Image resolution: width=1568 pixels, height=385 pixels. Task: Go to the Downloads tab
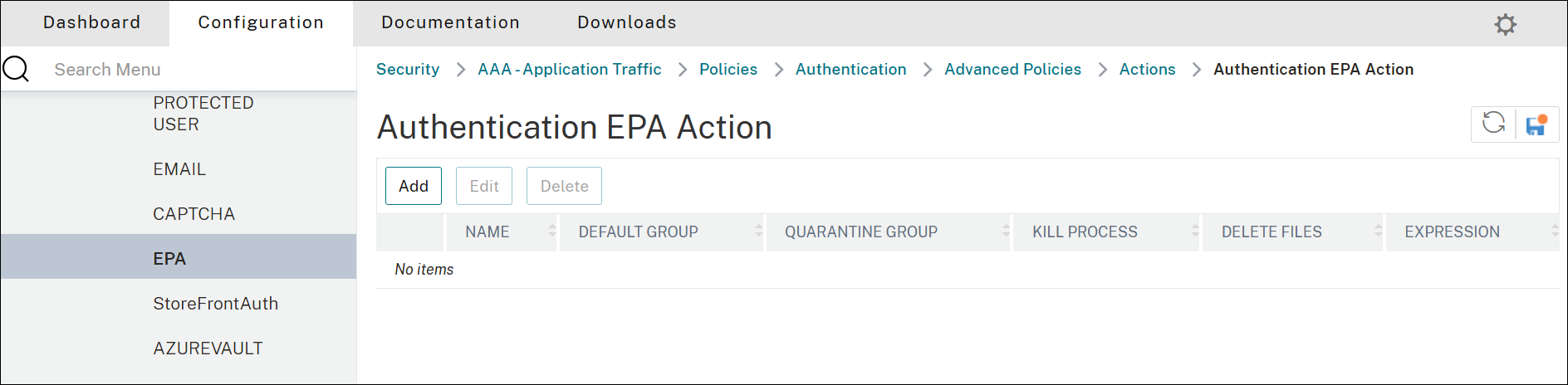[627, 22]
